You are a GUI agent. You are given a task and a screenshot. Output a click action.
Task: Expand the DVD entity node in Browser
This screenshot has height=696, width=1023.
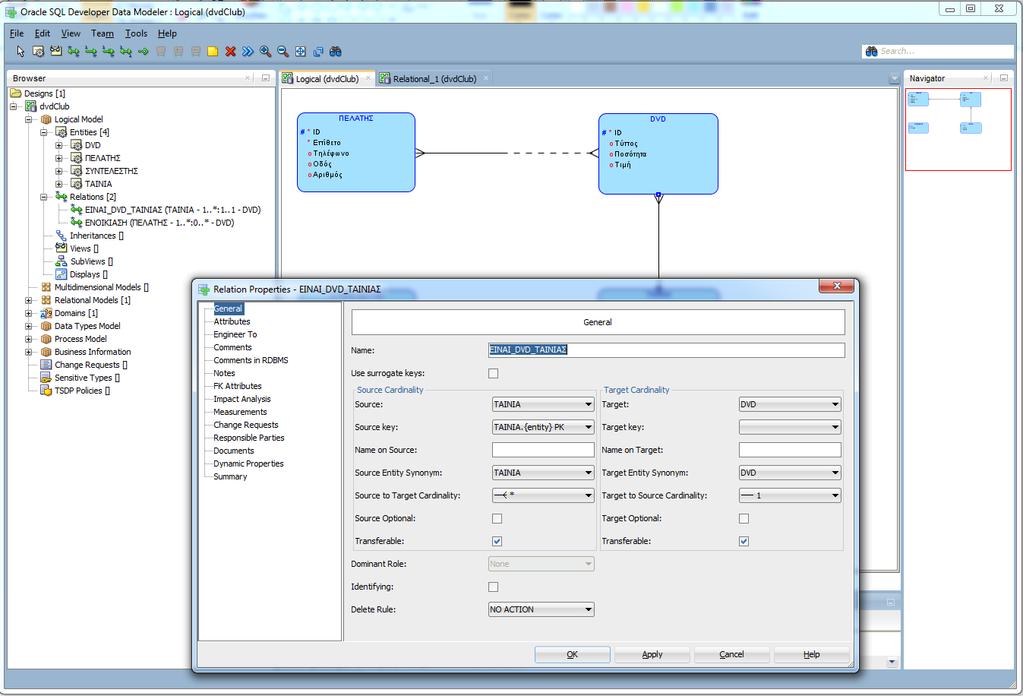point(59,145)
